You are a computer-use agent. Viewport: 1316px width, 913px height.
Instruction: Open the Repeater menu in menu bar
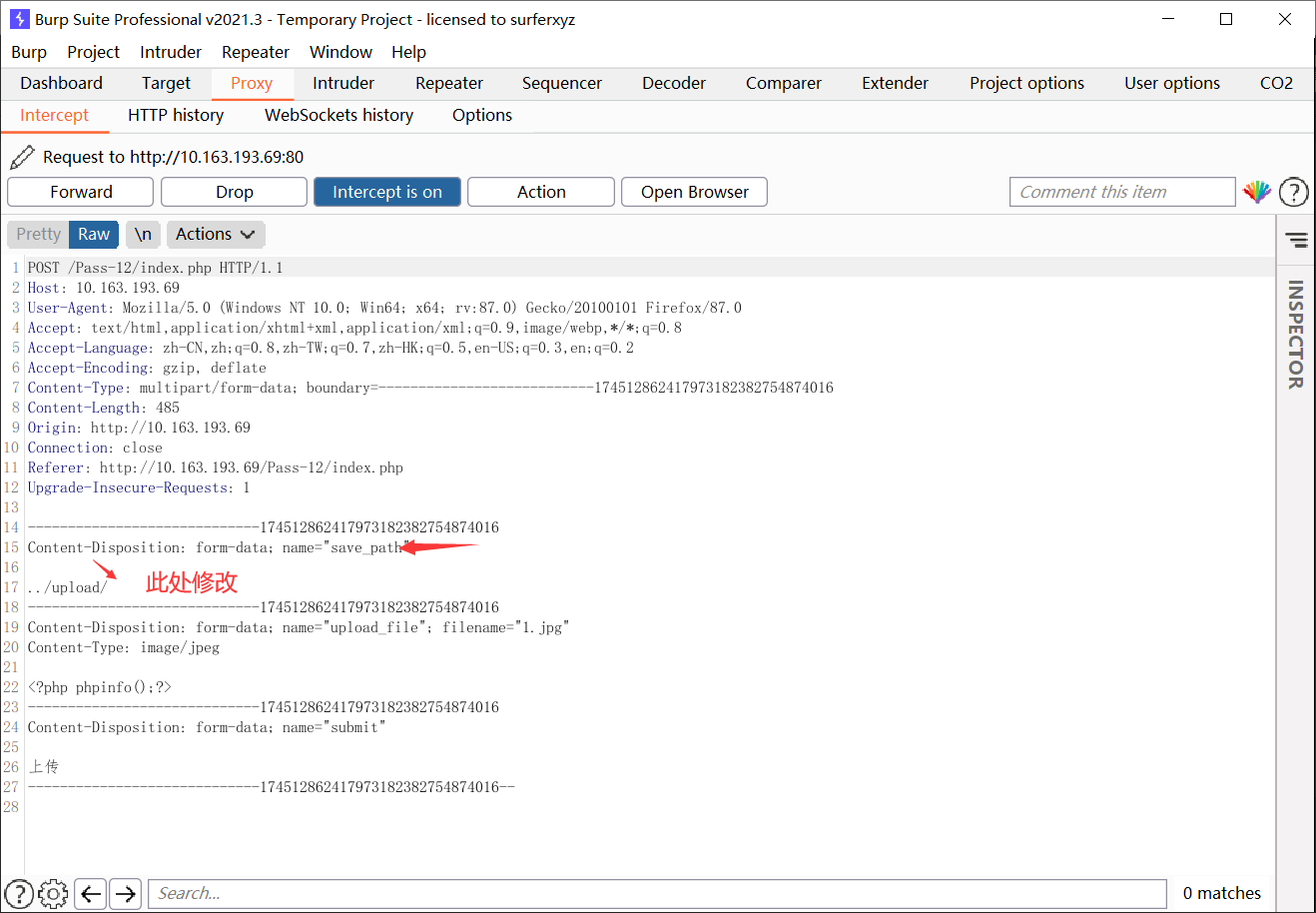pos(256,52)
